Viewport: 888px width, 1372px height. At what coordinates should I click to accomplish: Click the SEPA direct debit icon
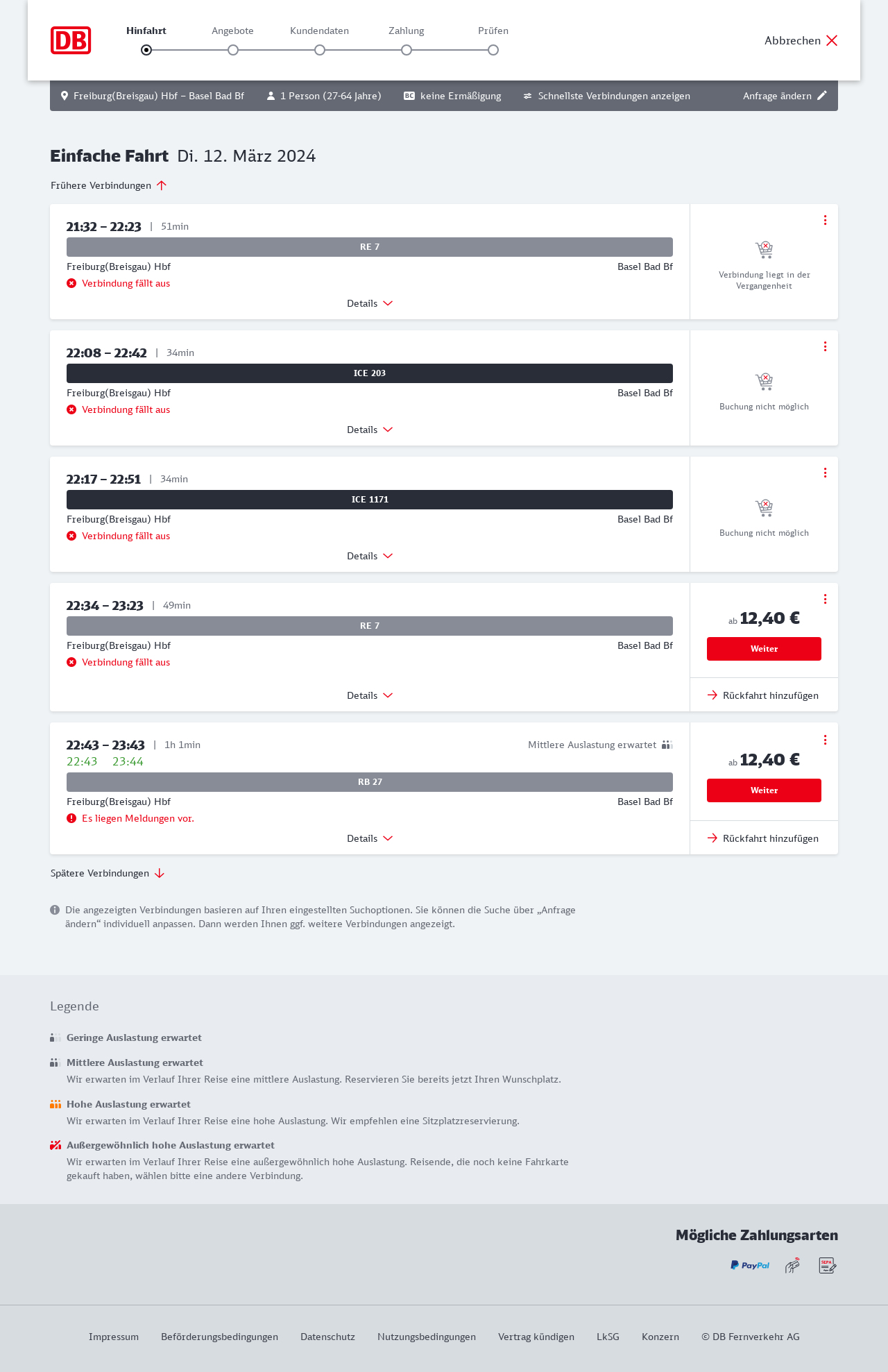(827, 1265)
